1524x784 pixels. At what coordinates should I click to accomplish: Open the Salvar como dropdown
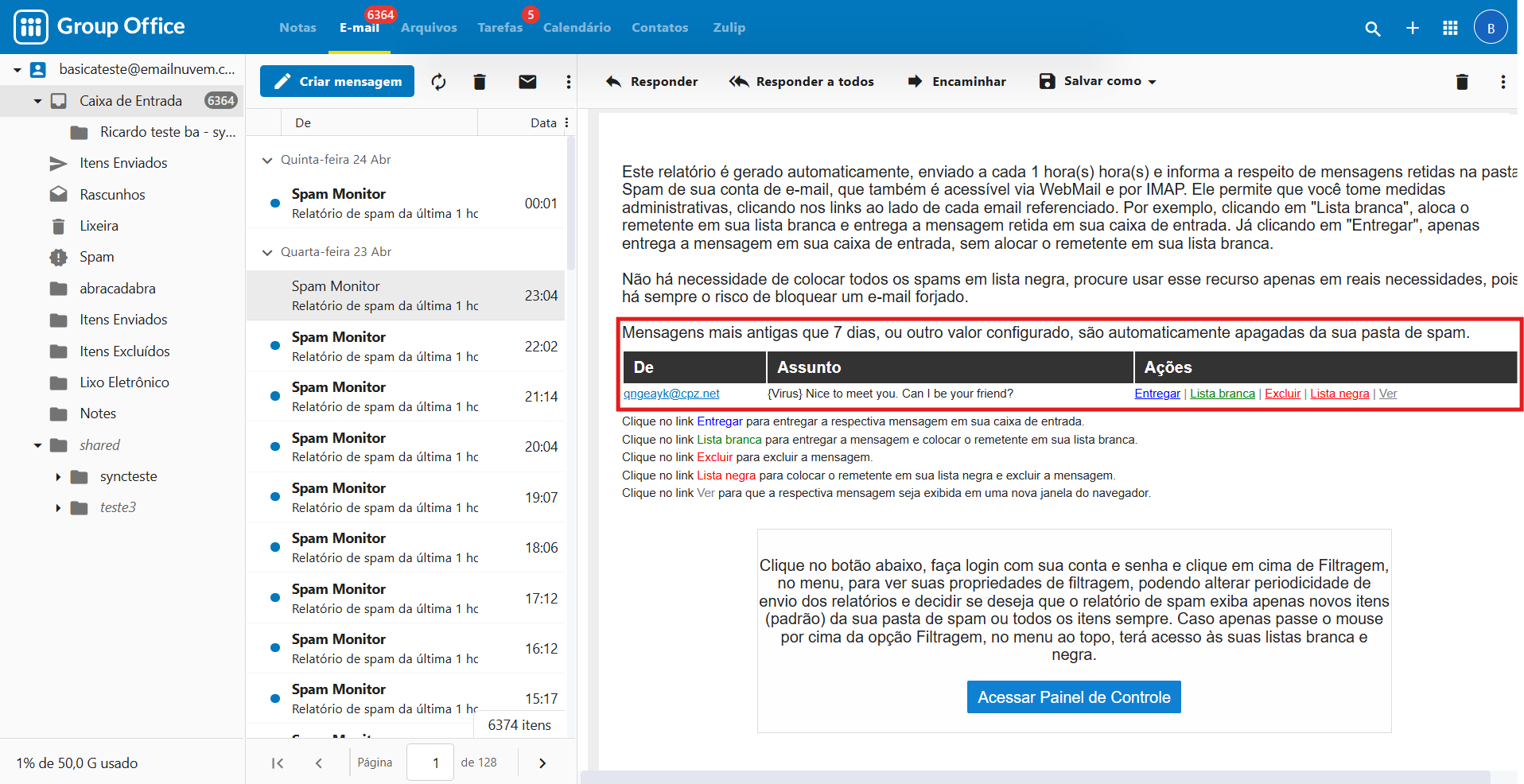pos(1098,81)
